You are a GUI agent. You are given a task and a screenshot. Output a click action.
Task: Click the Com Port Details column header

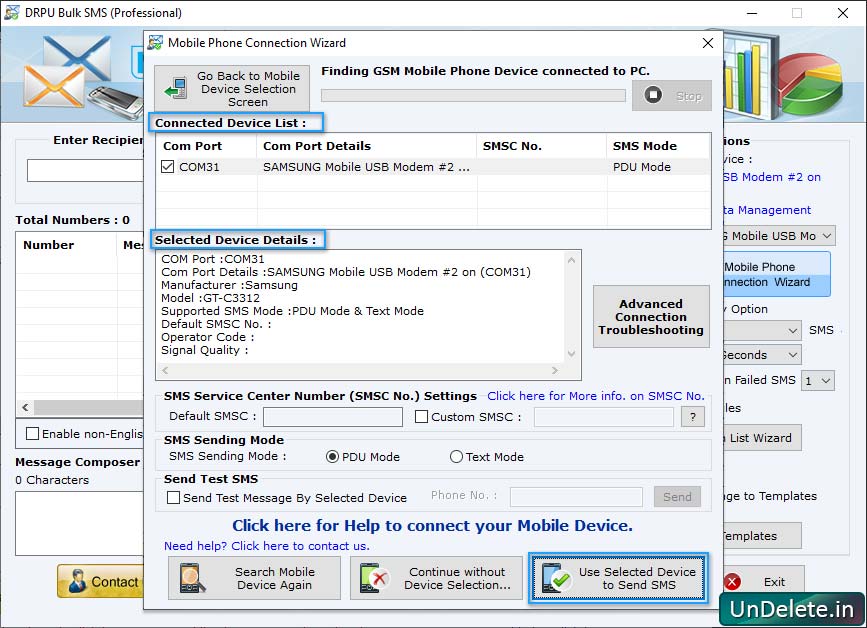click(x=366, y=146)
